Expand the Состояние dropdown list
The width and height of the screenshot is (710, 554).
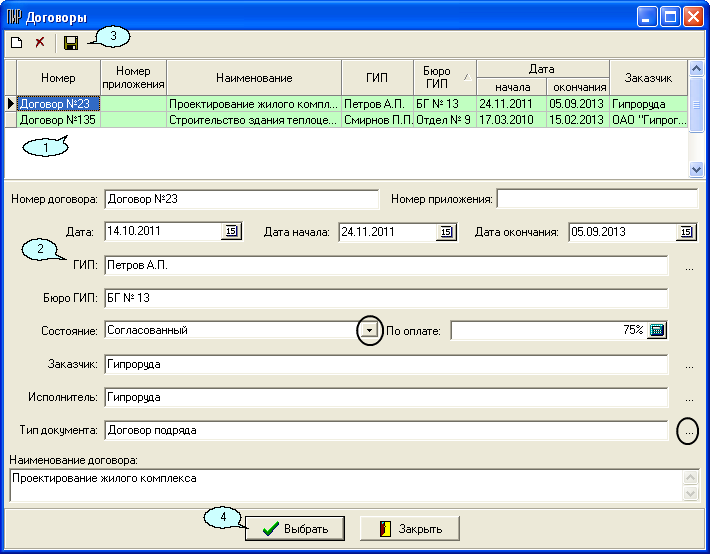point(370,330)
